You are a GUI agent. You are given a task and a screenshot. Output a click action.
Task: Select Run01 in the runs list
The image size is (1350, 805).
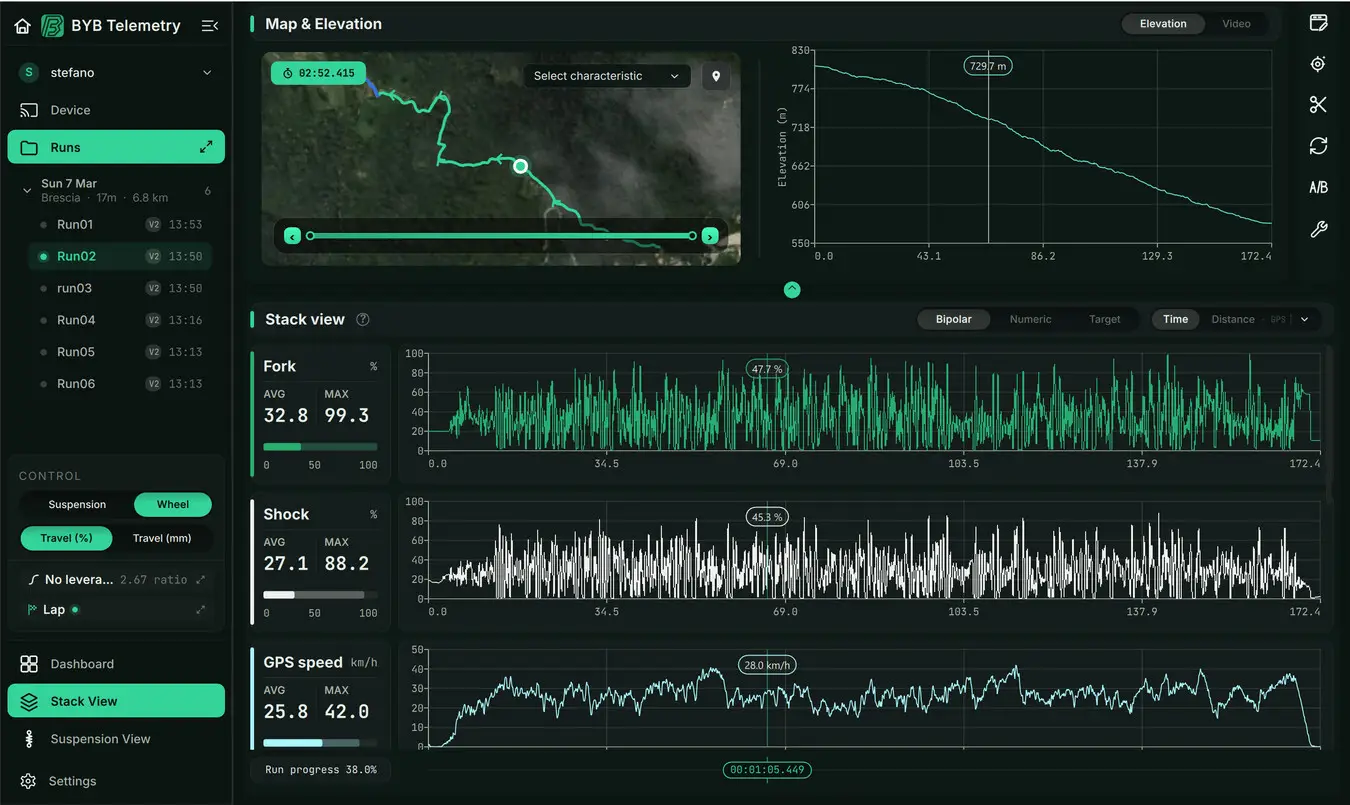[120, 225]
